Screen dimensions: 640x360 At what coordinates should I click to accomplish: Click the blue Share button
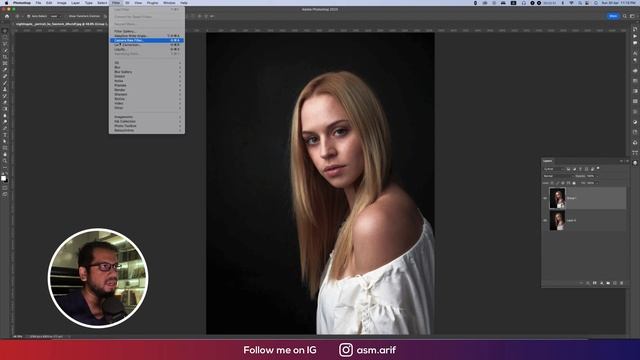tap(613, 16)
